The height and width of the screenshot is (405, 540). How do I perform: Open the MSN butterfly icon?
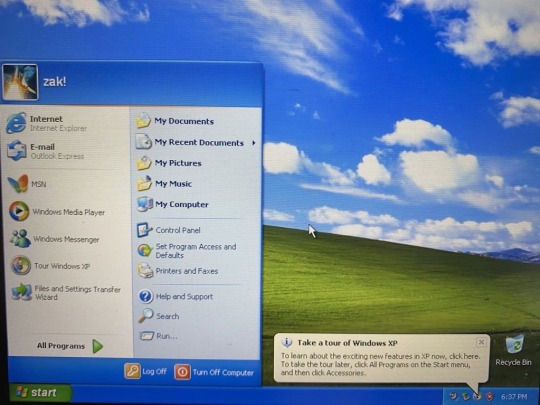[18, 184]
